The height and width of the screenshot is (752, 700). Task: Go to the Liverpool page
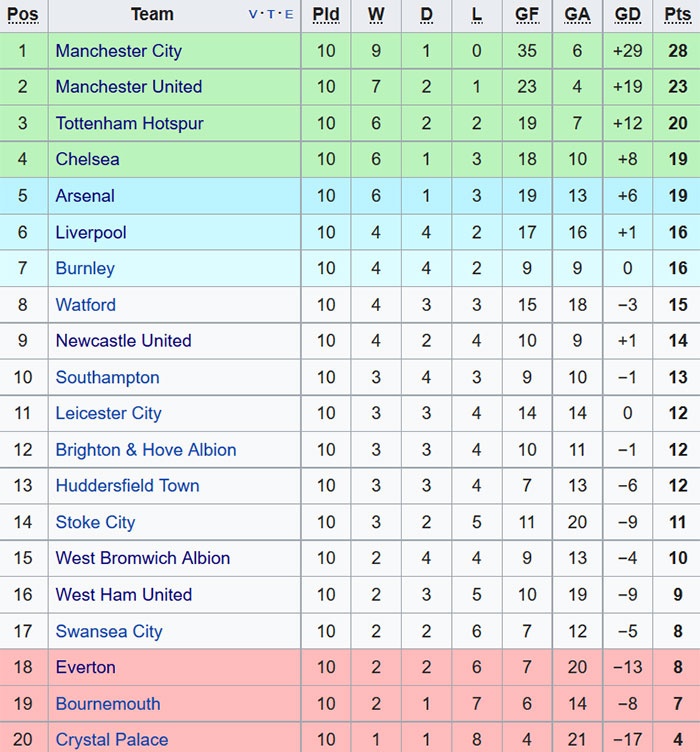tap(91, 232)
